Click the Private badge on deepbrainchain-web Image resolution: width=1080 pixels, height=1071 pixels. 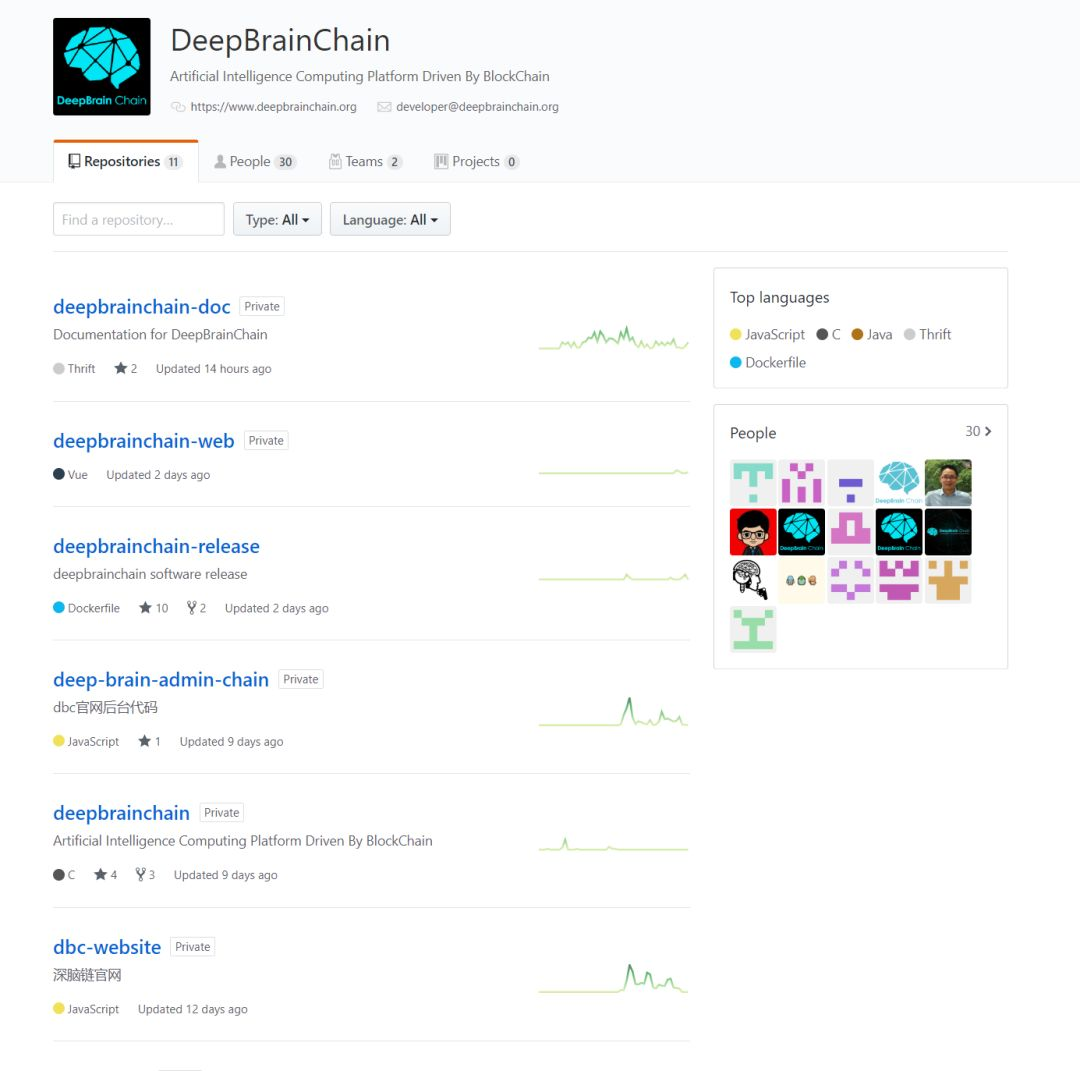coord(266,441)
